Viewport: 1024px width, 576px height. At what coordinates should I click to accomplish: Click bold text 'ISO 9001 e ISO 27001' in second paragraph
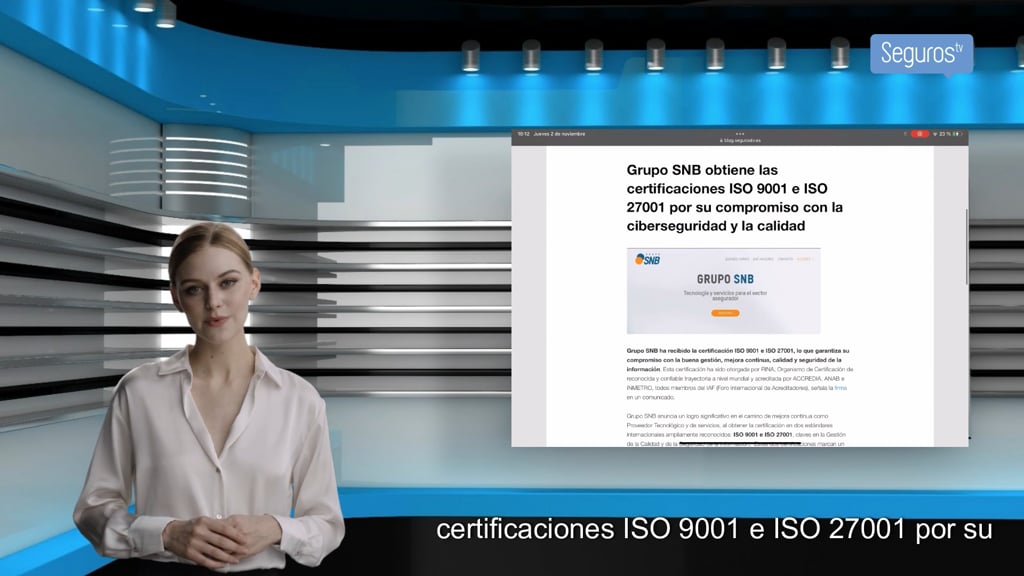tap(762, 434)
